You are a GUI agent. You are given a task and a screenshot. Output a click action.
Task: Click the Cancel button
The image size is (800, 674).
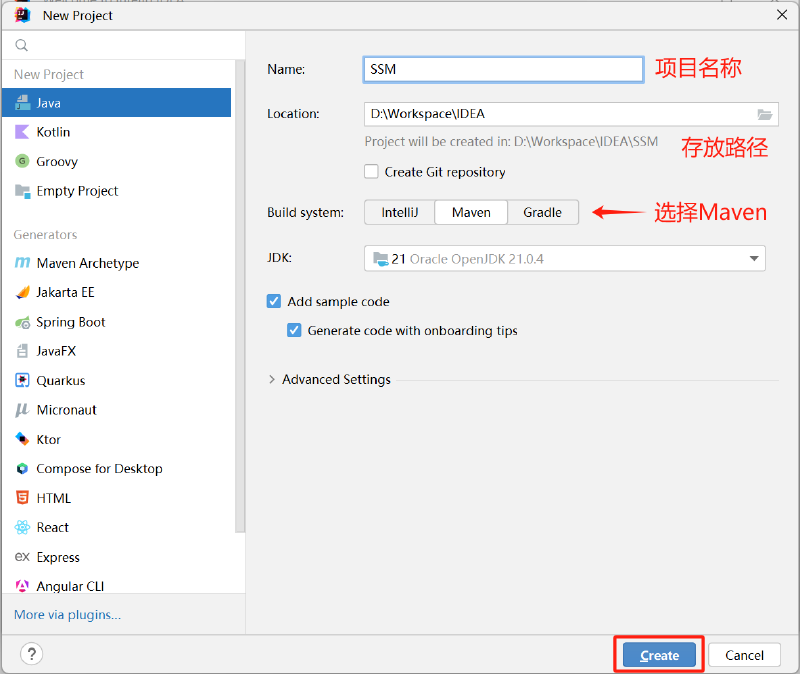pos(744,655)
